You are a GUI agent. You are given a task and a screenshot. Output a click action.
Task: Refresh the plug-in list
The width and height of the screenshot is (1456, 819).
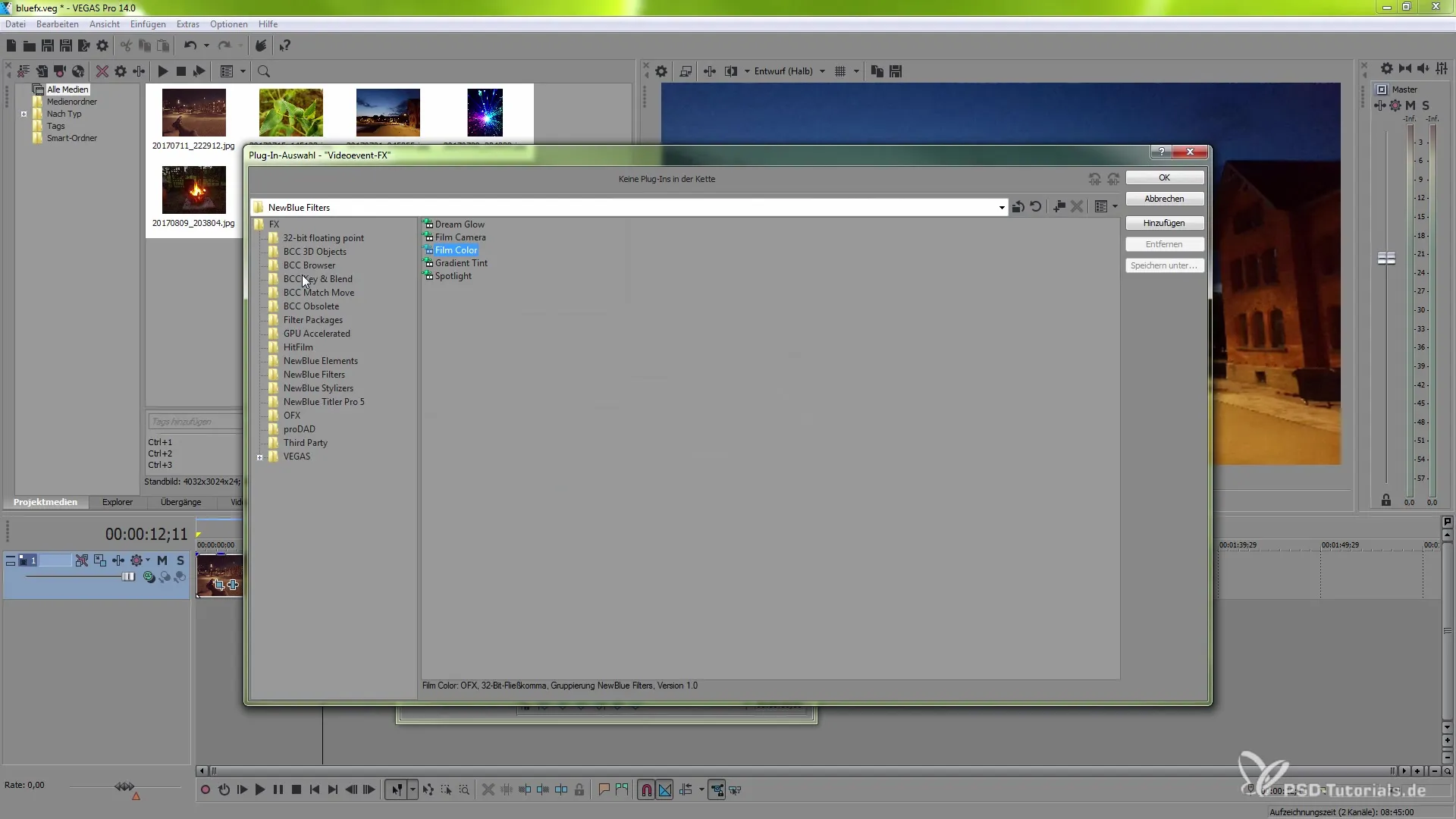coord(1036,206)
